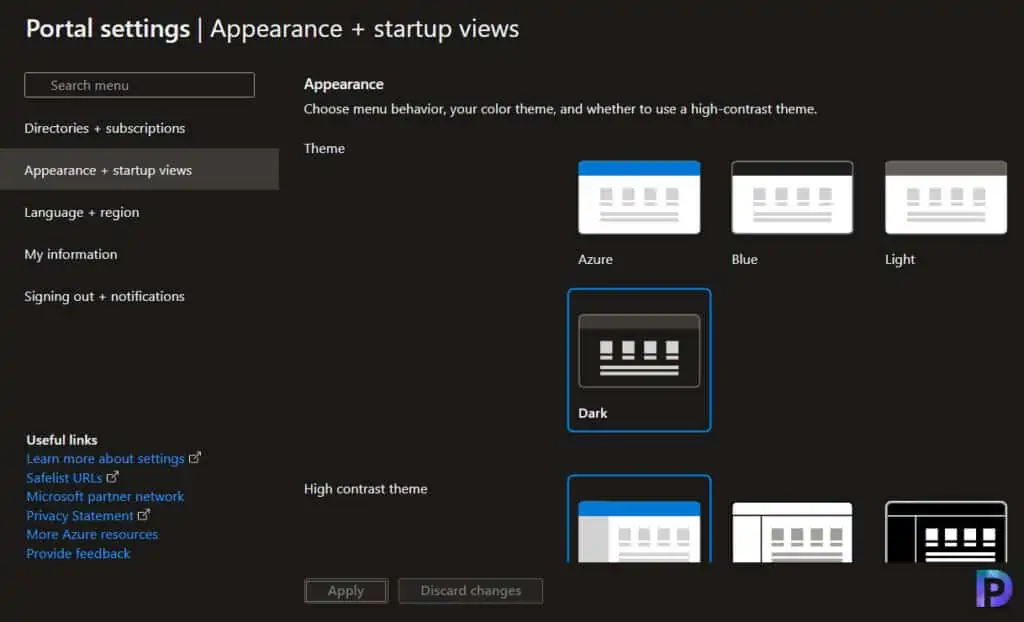Select the Light theme thumbnail
This screenshot has height=622, width=1024.
(946, 197)
